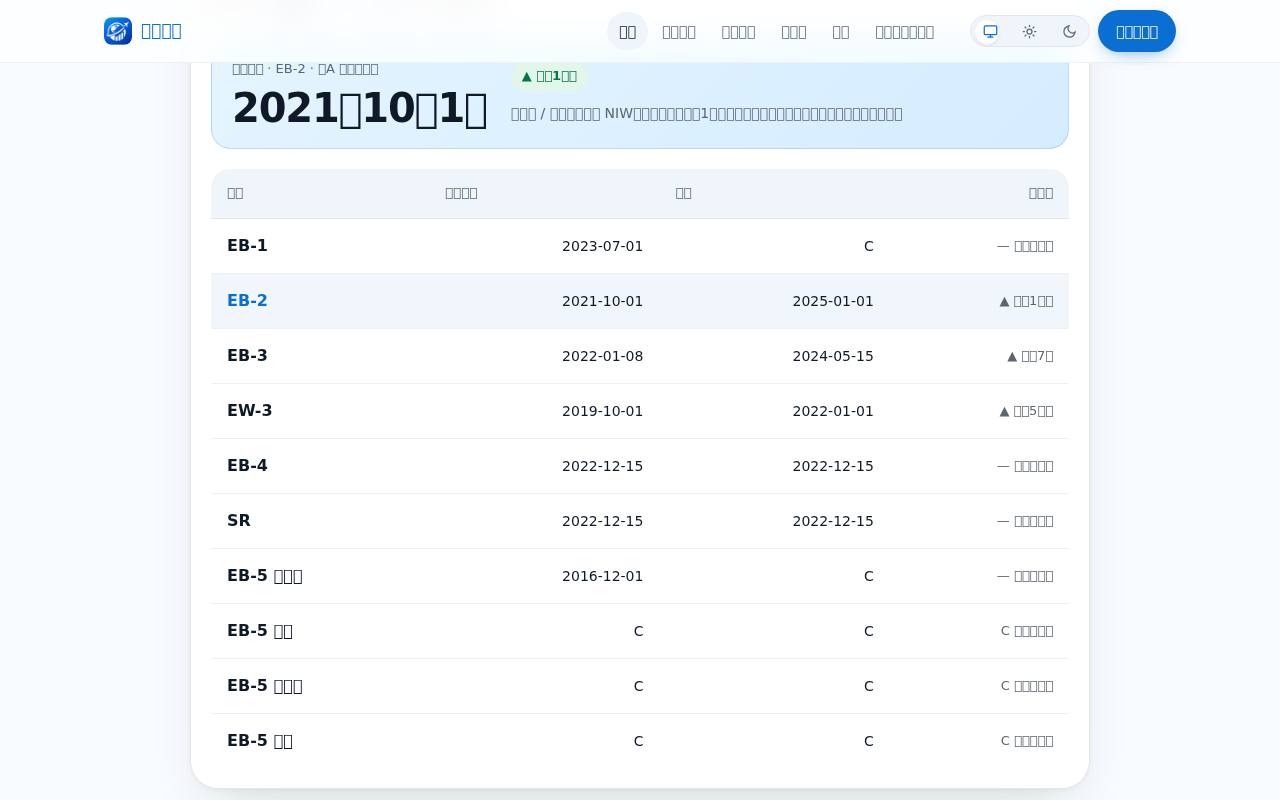
Task: Click the no-change dash cell in EB-4 row
Action: point(1025,466)
